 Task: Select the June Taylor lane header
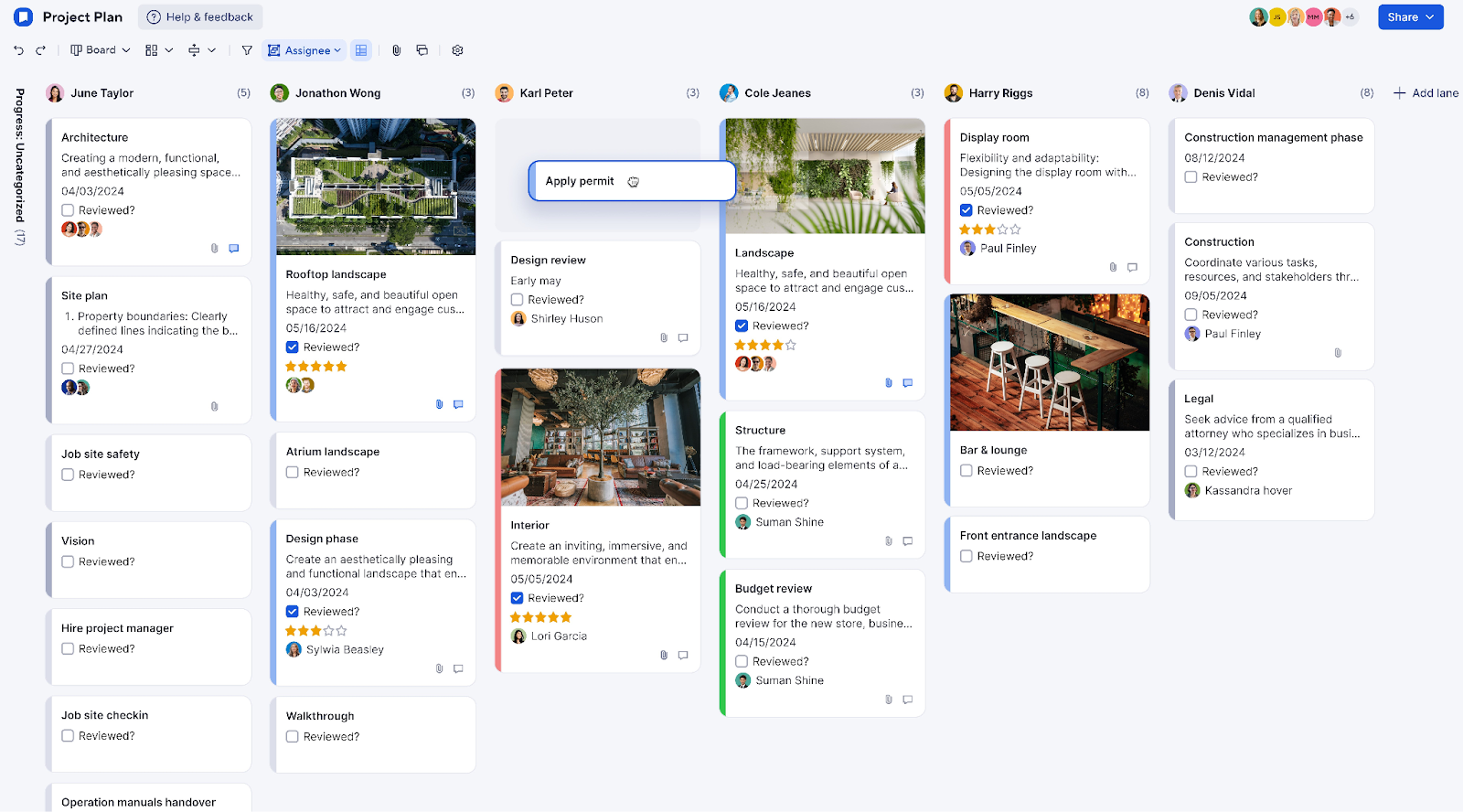[101, 93]
